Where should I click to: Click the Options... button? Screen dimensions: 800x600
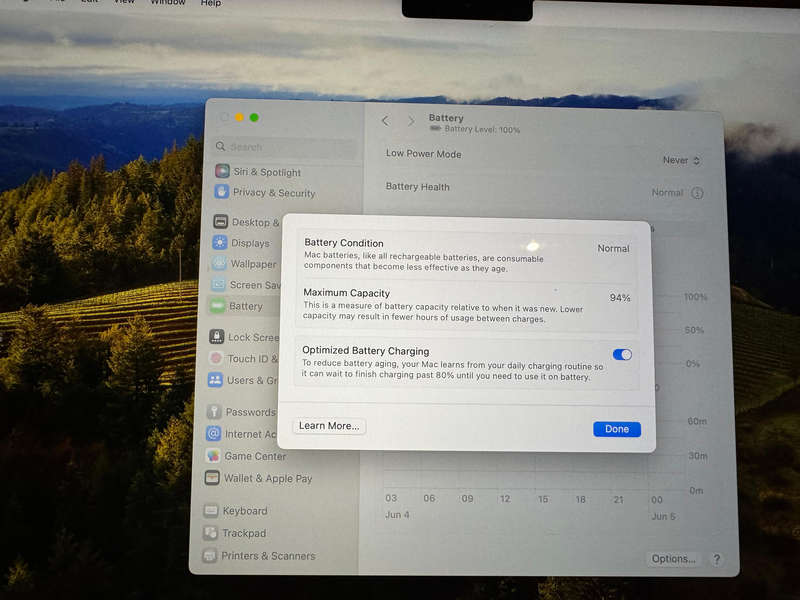click(x=673, y=559)
